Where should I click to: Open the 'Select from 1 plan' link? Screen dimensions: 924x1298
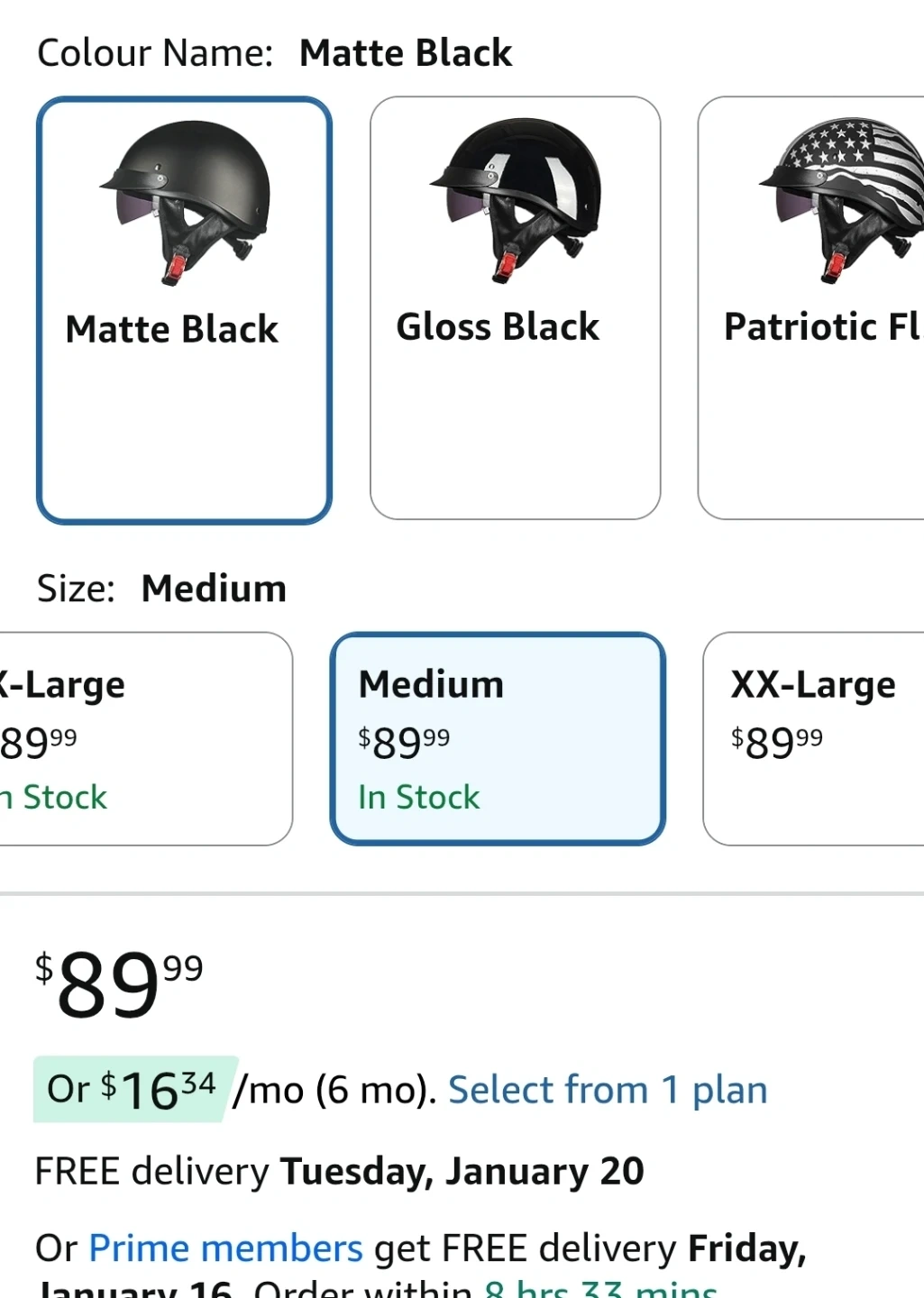pos(608,1090)
